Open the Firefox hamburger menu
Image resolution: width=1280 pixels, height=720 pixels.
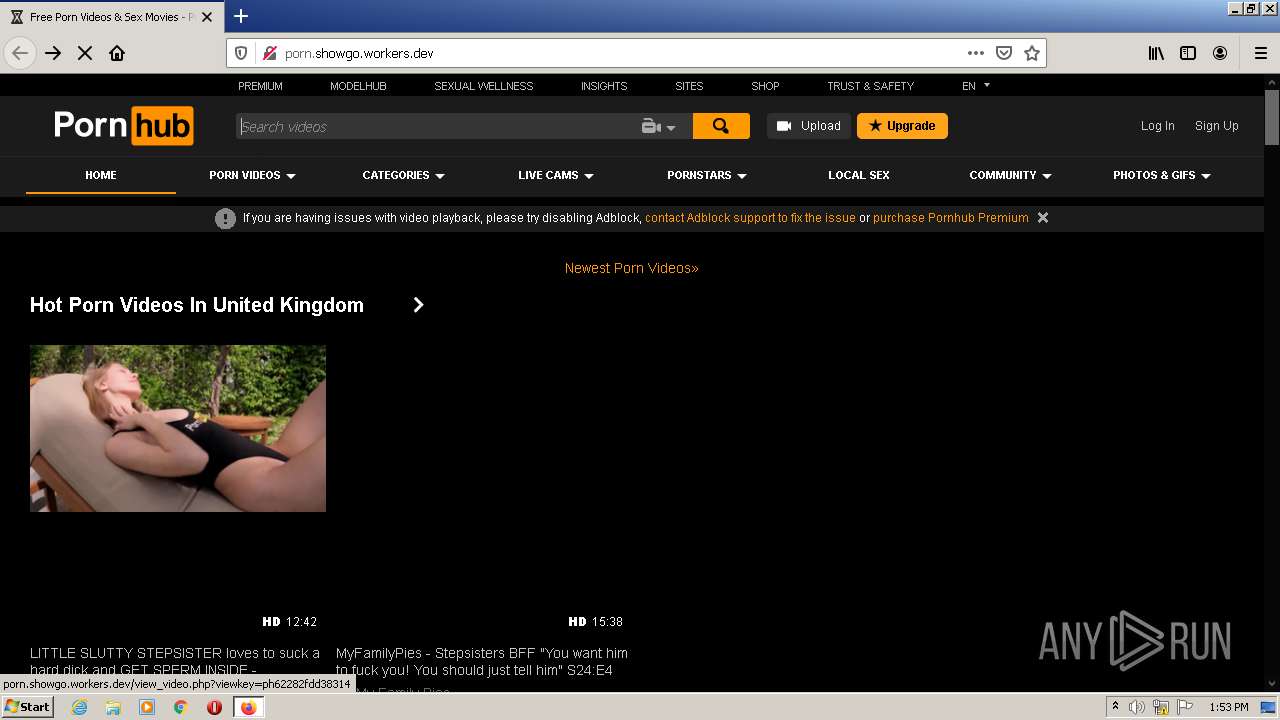point(1261,53)
